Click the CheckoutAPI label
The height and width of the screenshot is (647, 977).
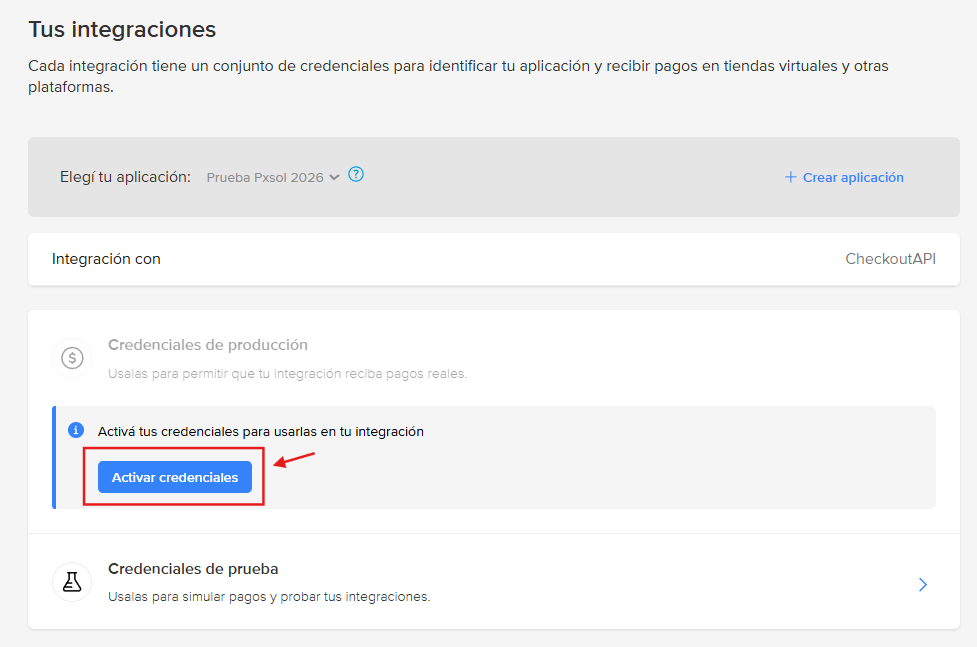click(890, 259)
